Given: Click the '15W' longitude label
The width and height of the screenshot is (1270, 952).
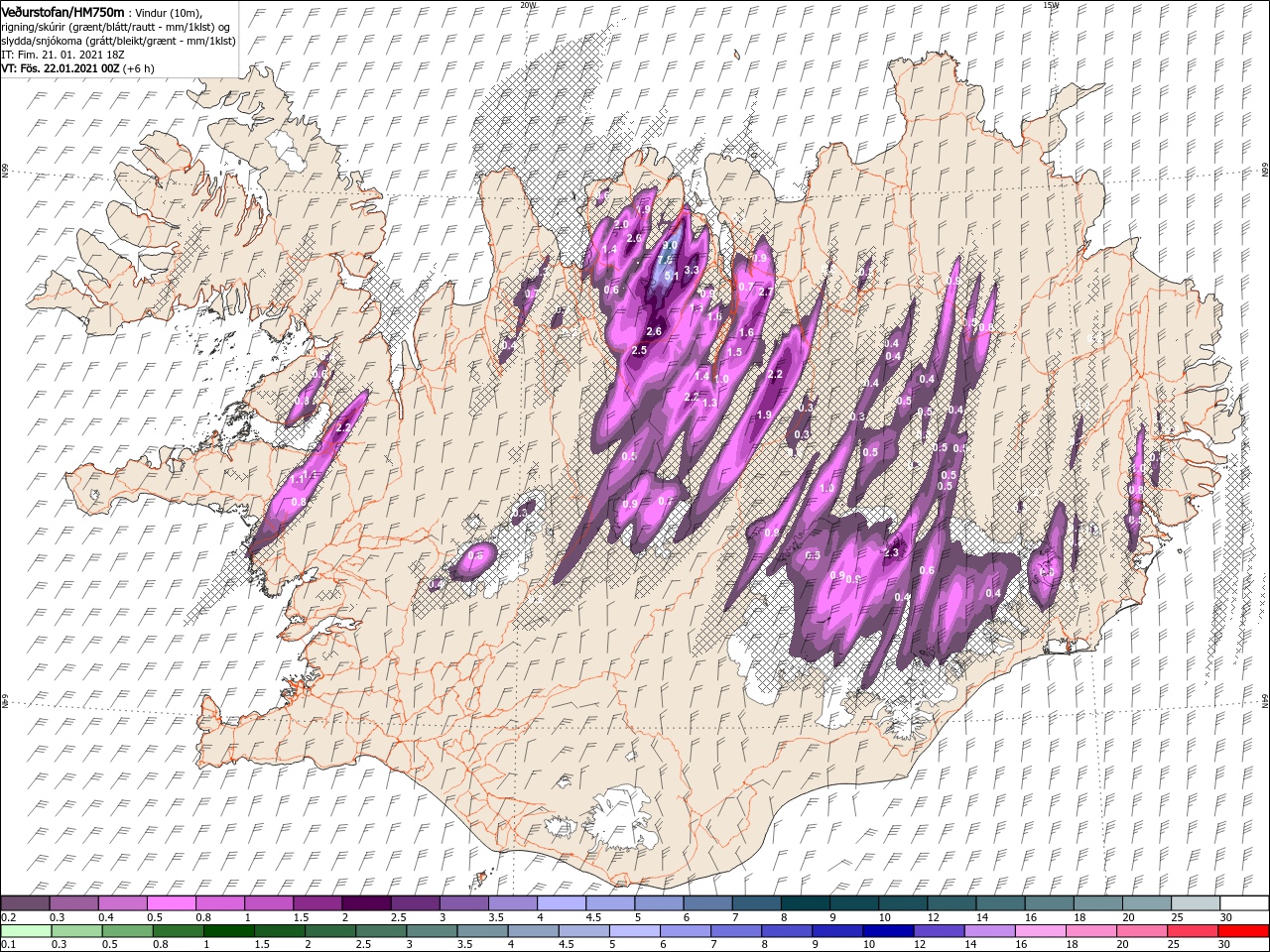Looking at the screenshot, I should pyautogui.click(x=1050, y=4).
